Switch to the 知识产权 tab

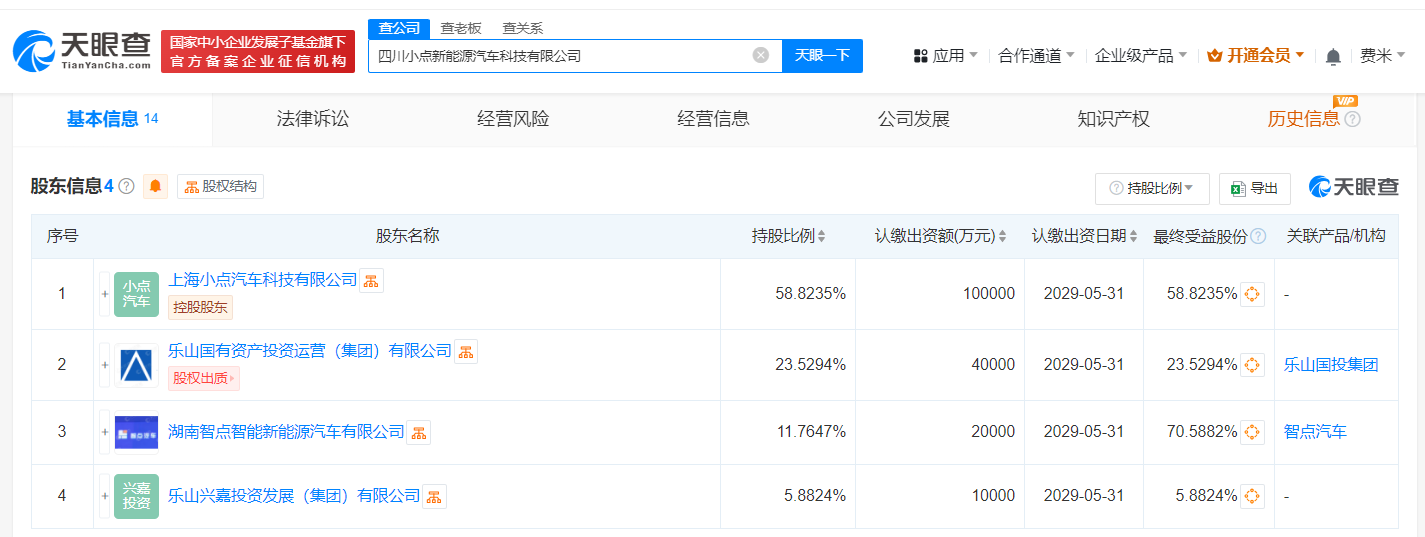click(1113, 119)
